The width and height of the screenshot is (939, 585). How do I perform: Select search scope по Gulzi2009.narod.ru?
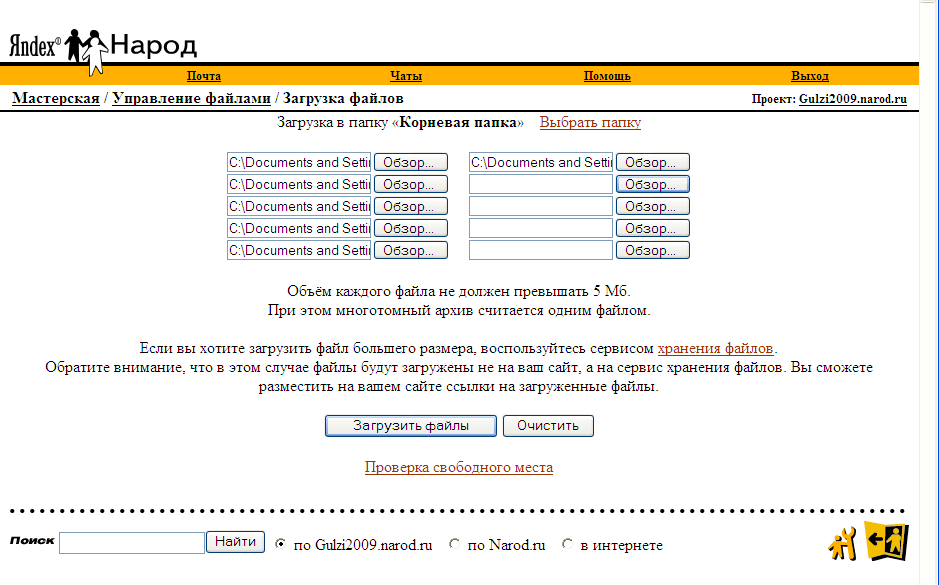pyautogui.click(x=280, y=544)
